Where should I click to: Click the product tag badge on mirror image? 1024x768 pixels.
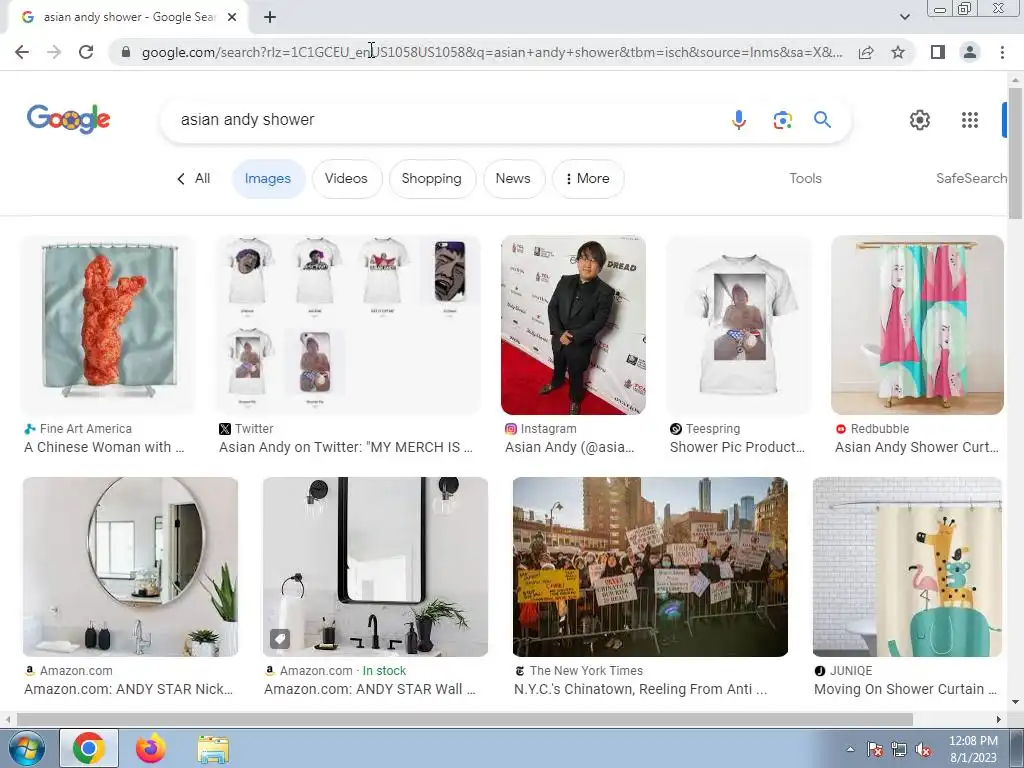click(x=280, y=639)
